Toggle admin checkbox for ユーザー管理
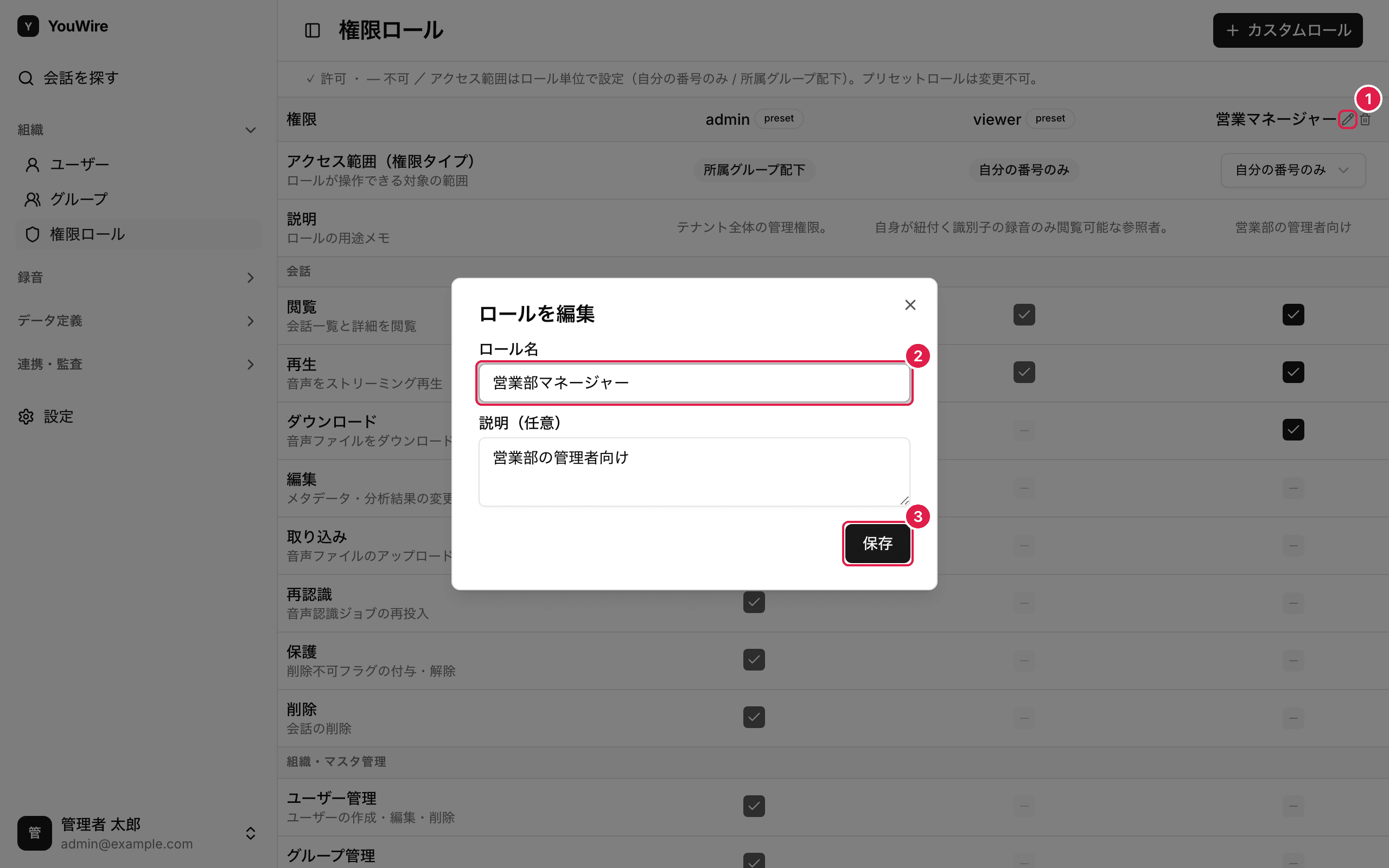This screenshot has height=868, width=1389. pyautogui.click(x=754, y=806)
